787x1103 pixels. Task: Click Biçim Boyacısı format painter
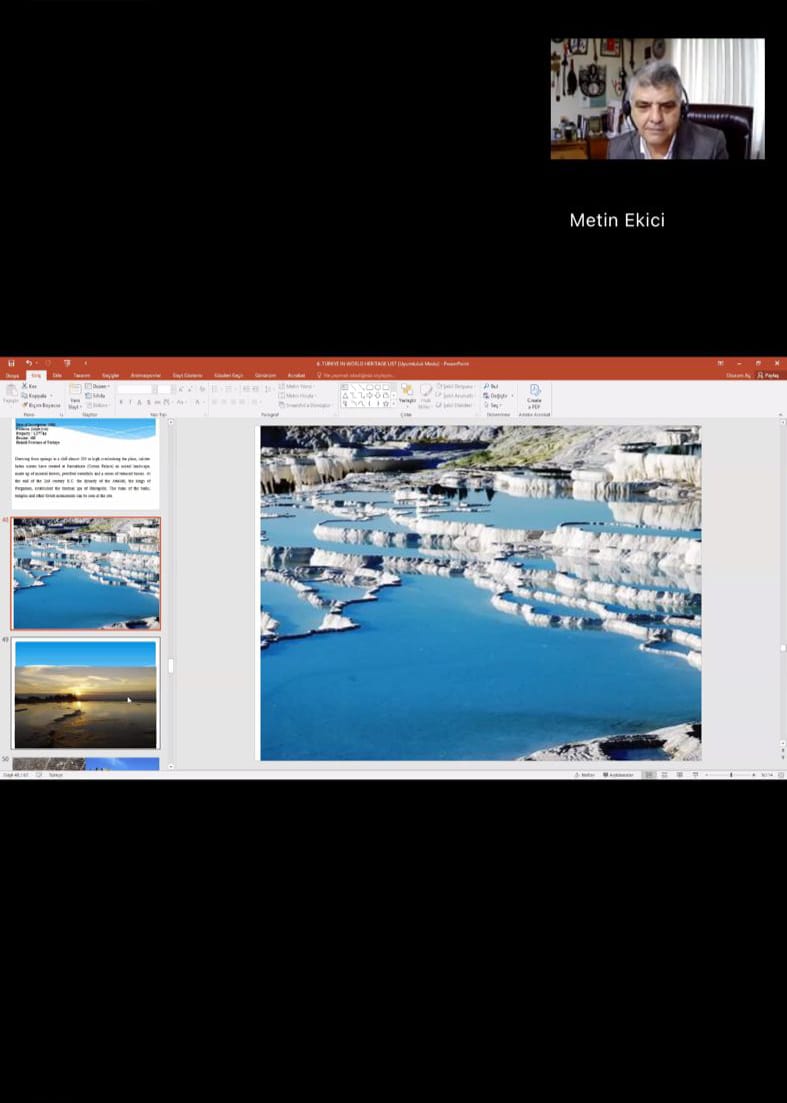click(x=41, y=405)
